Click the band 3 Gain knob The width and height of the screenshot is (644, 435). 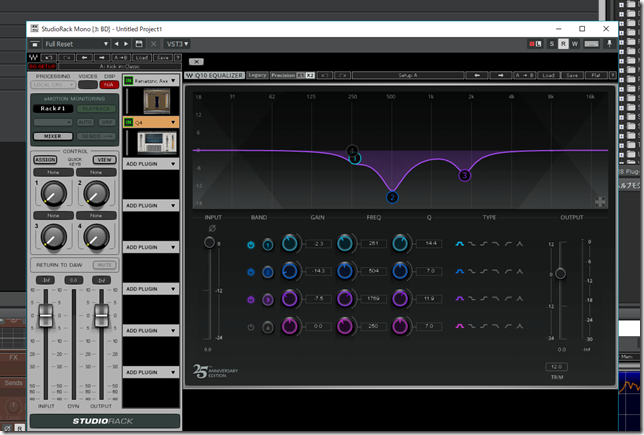(290, 298)
